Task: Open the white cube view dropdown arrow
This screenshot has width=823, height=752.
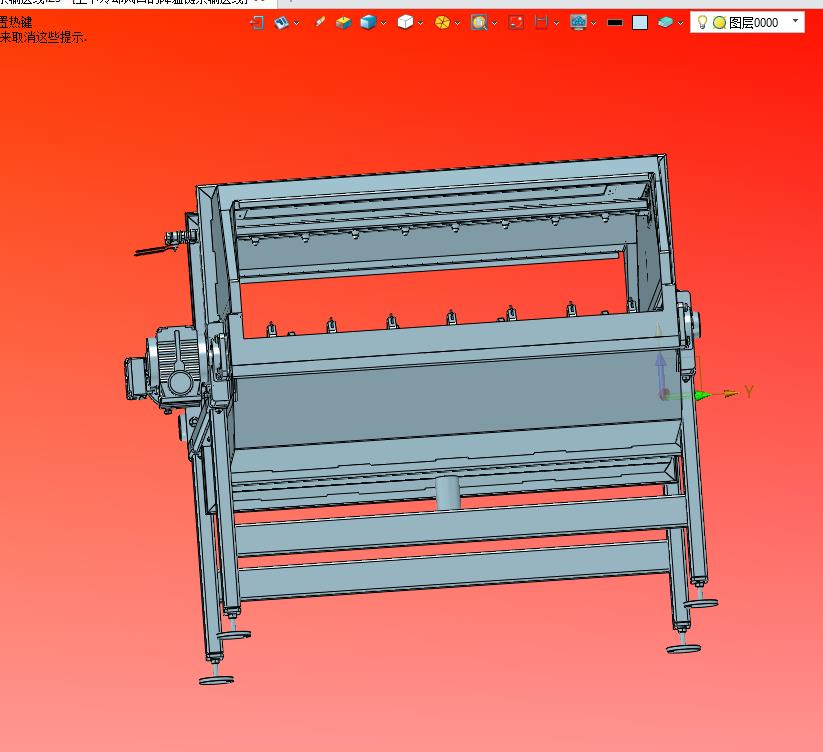Action: (x=420, y=23)
